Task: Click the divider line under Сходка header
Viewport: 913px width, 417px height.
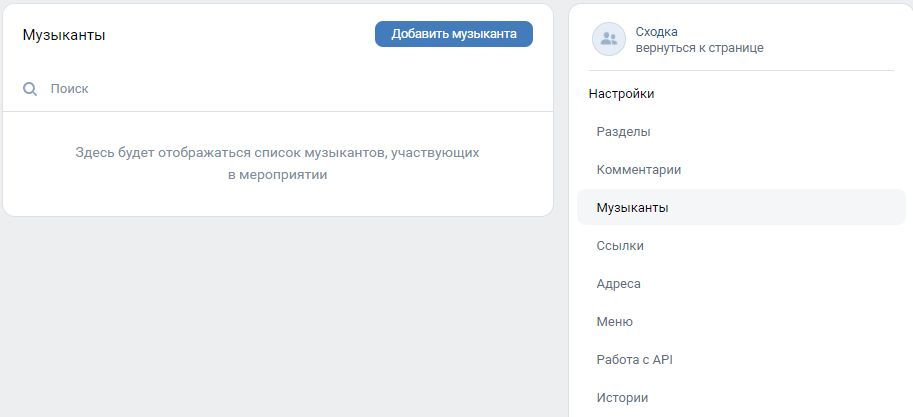Action: [741, 70]
